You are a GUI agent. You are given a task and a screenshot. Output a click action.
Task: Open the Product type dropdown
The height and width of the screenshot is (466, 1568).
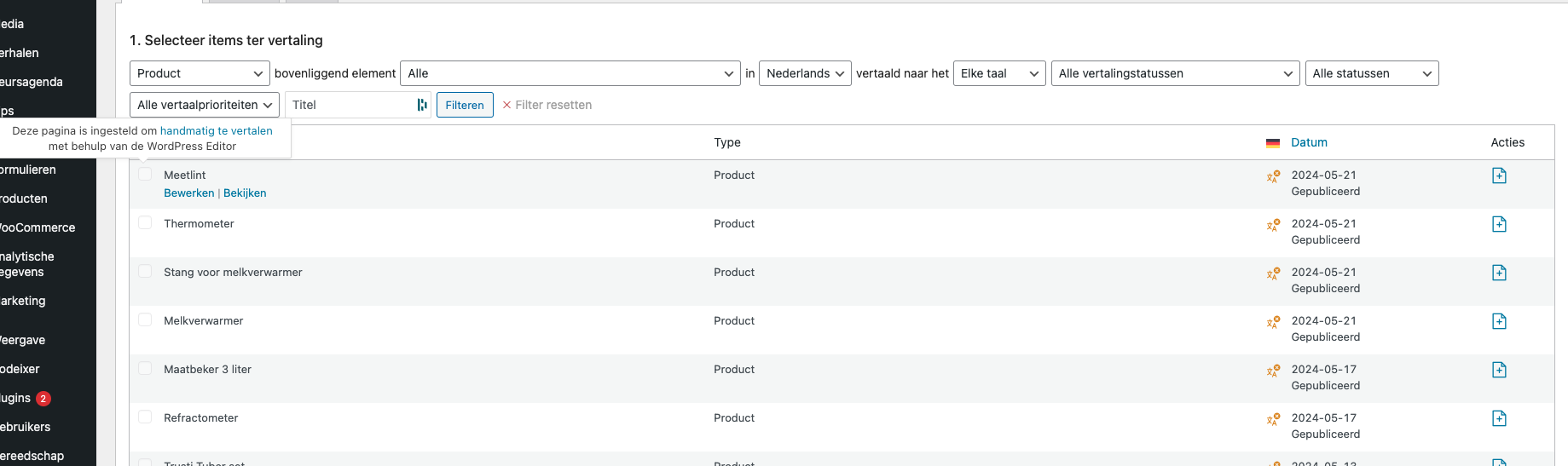200,73
